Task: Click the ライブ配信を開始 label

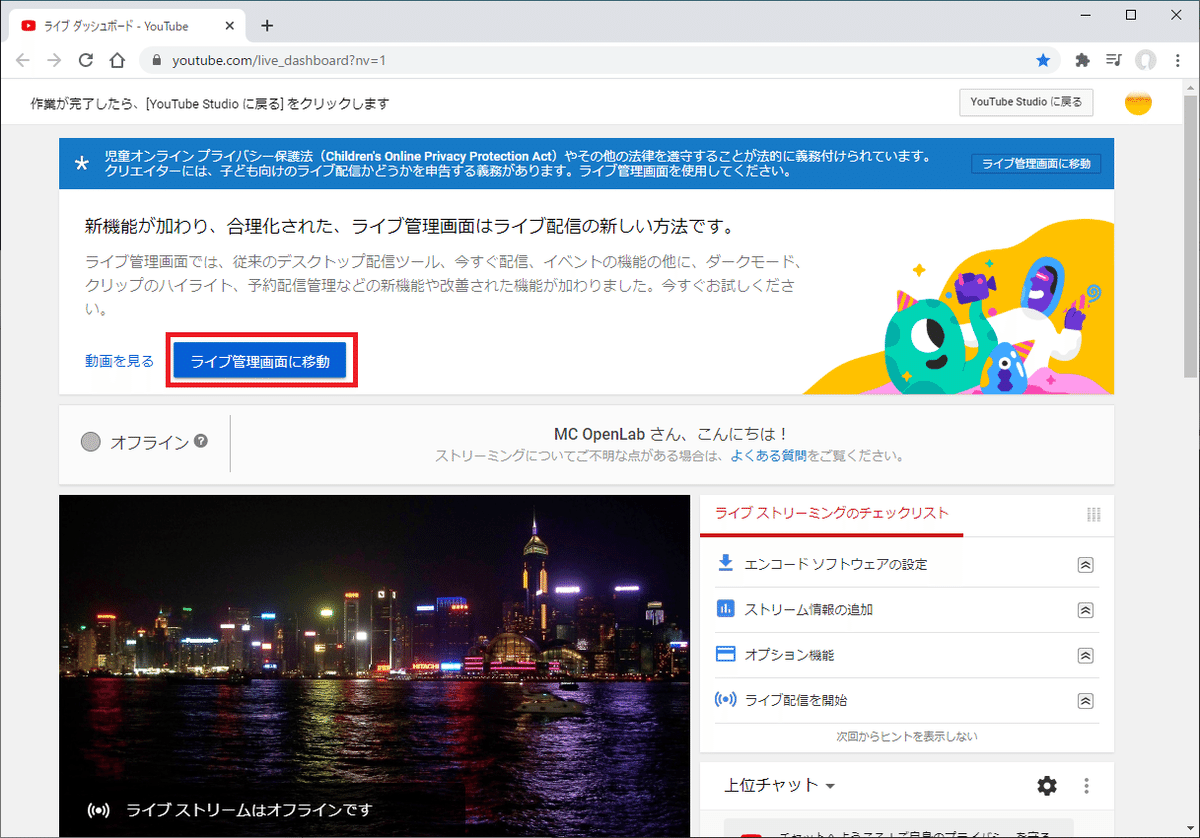Action: [x=796, y=701]
